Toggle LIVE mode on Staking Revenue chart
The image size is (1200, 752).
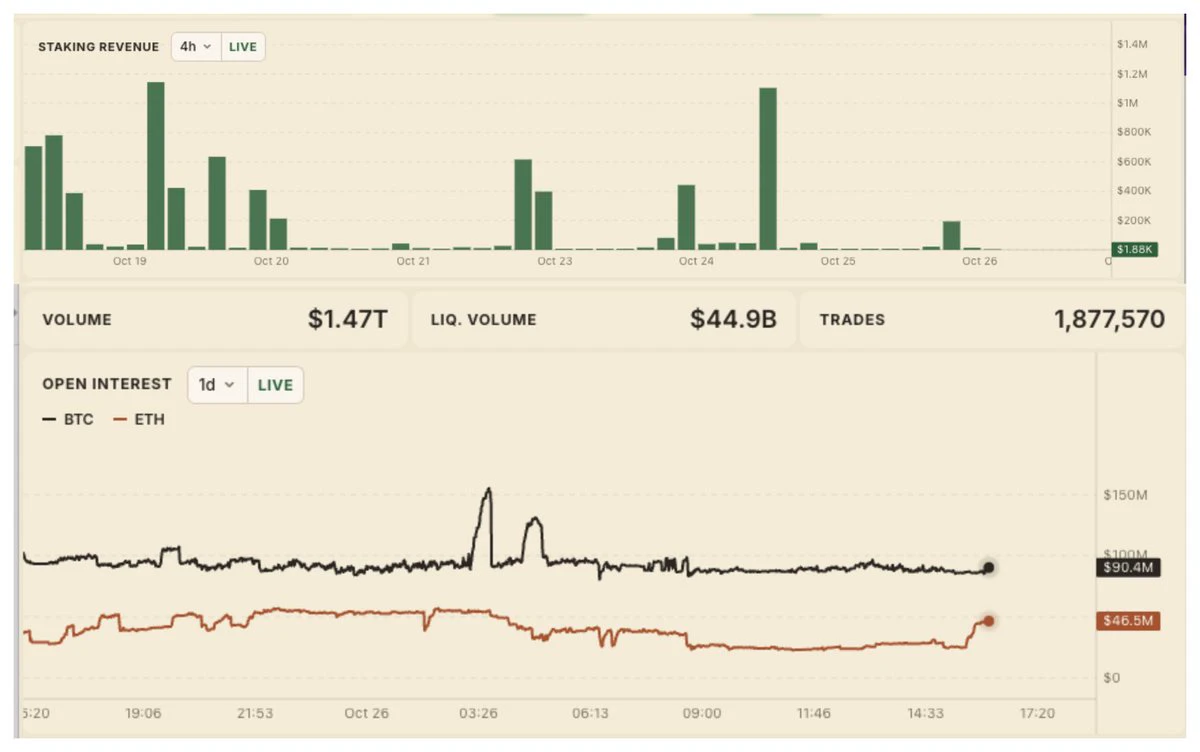point(243,47)
